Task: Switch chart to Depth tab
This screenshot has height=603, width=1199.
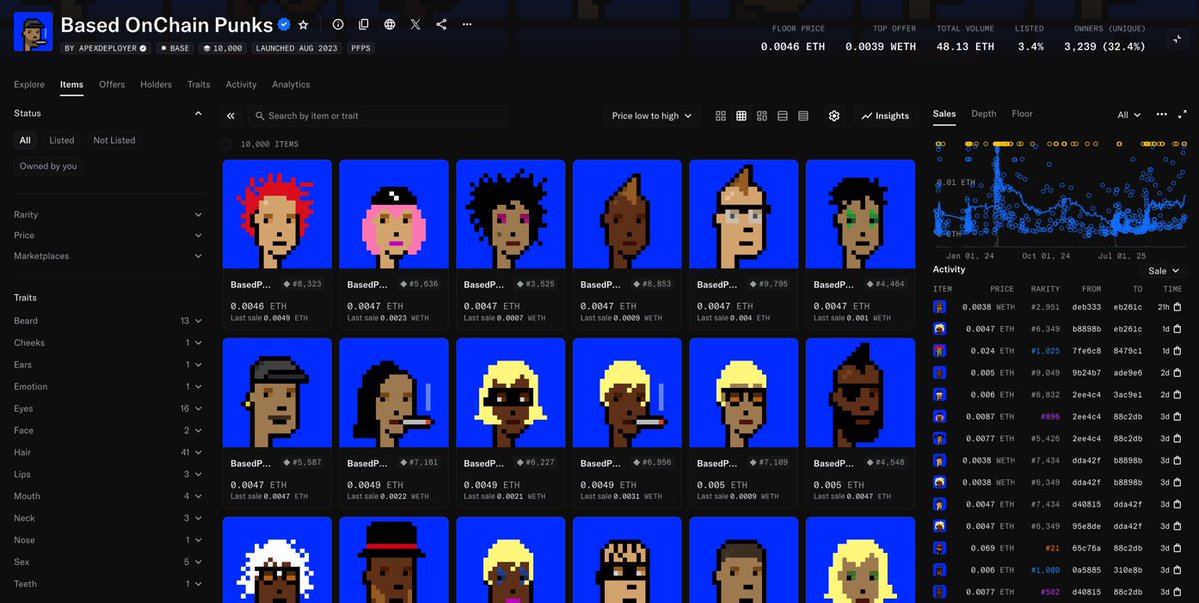Action: (x=983, y=114)
